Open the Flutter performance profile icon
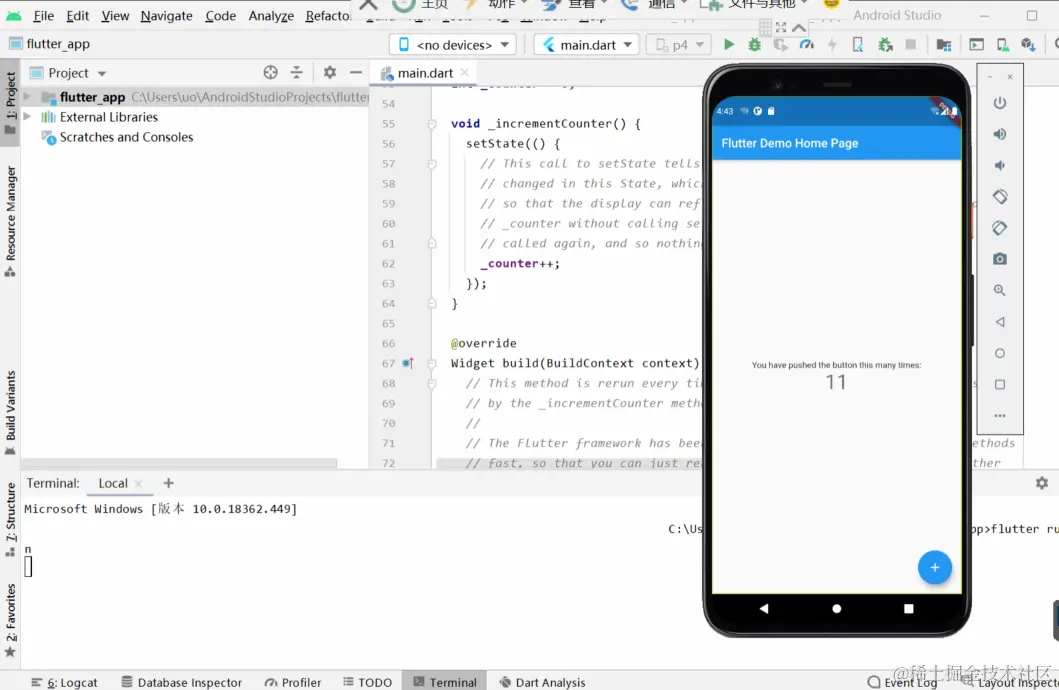This screenshot has height=690, width=1059. (806, 45)
